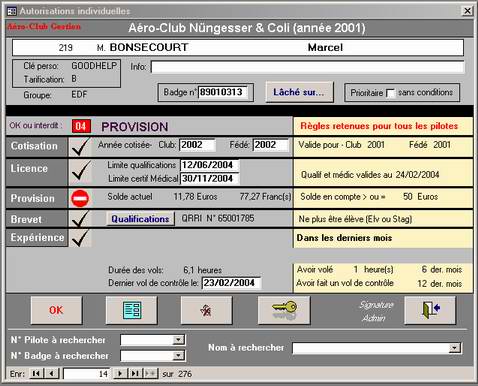Viewport: 478px width, 386px height.
Task: Jump to the last record
Action: coord(135,373)
